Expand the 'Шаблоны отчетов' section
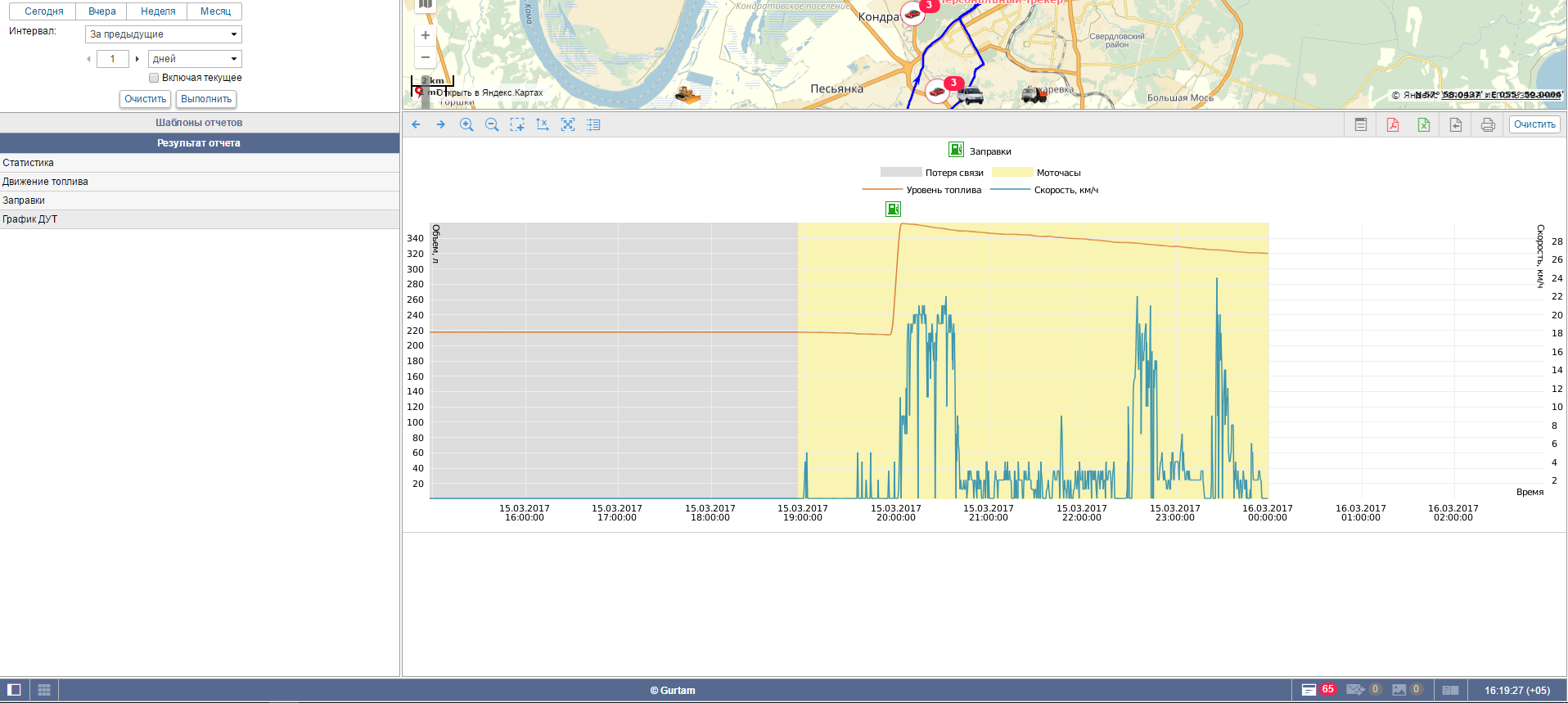This screenshot has width=1568, height=703. tap(199, 123)
